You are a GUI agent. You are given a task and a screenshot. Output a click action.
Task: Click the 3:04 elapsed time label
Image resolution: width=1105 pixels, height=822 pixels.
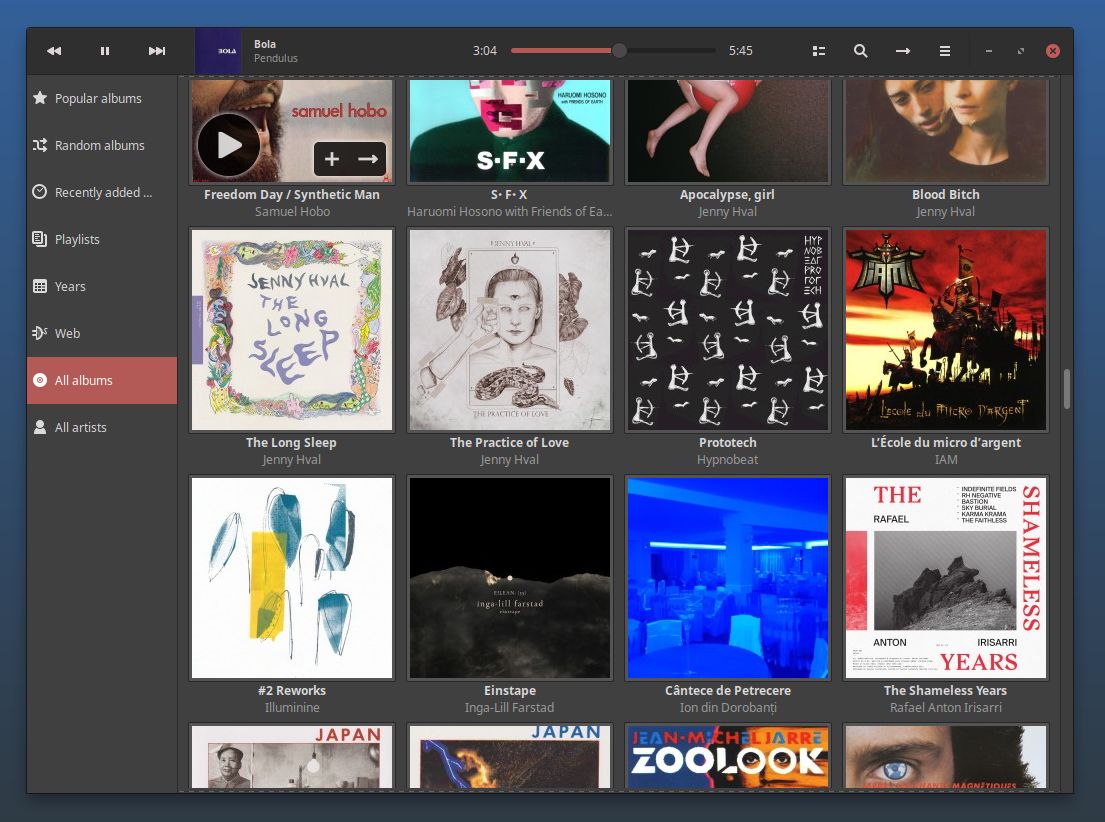485,51
